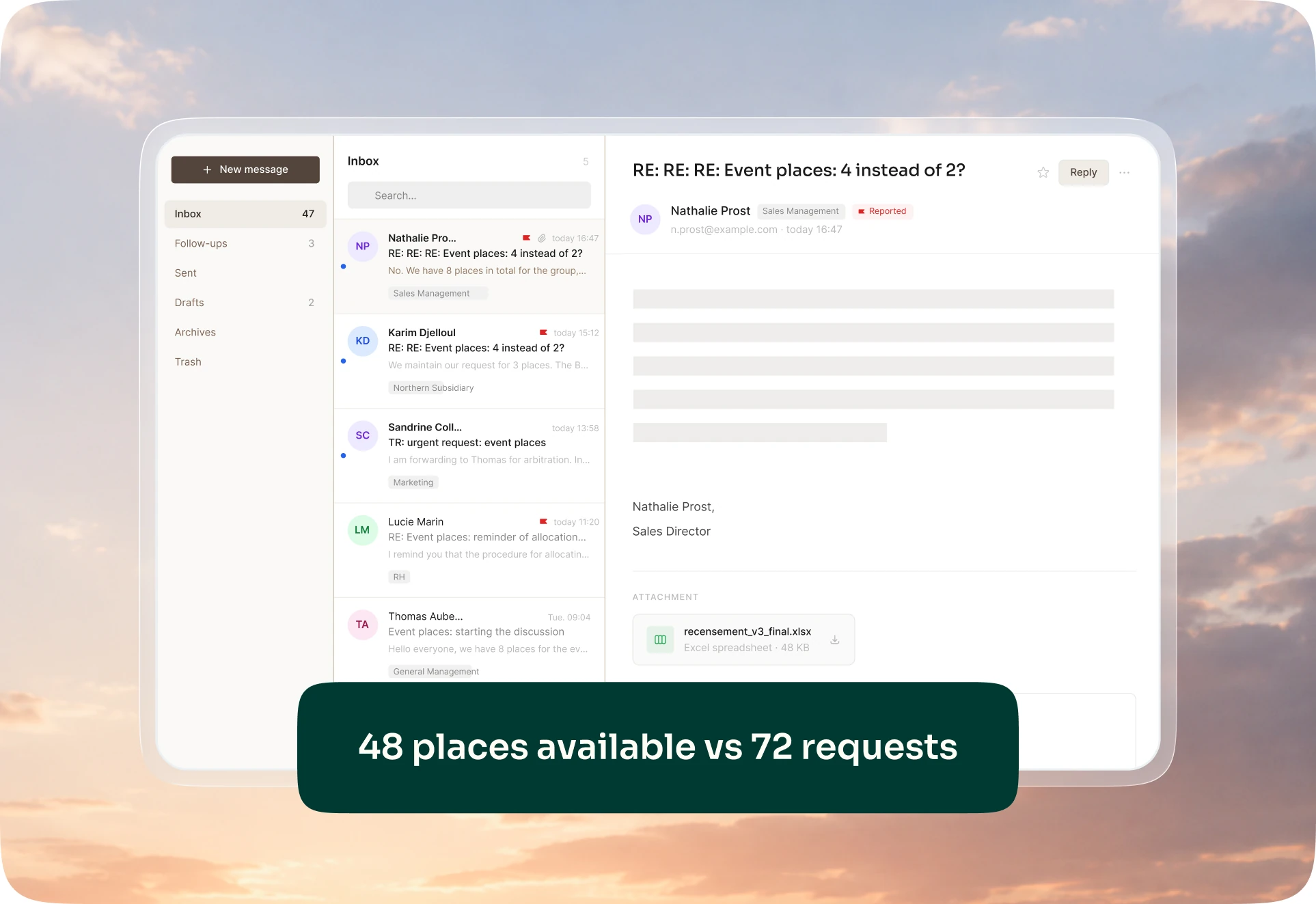Open the 'TR: urgent request: event places' email
This screenshot has height=904, width=1316.
[469, 456]
